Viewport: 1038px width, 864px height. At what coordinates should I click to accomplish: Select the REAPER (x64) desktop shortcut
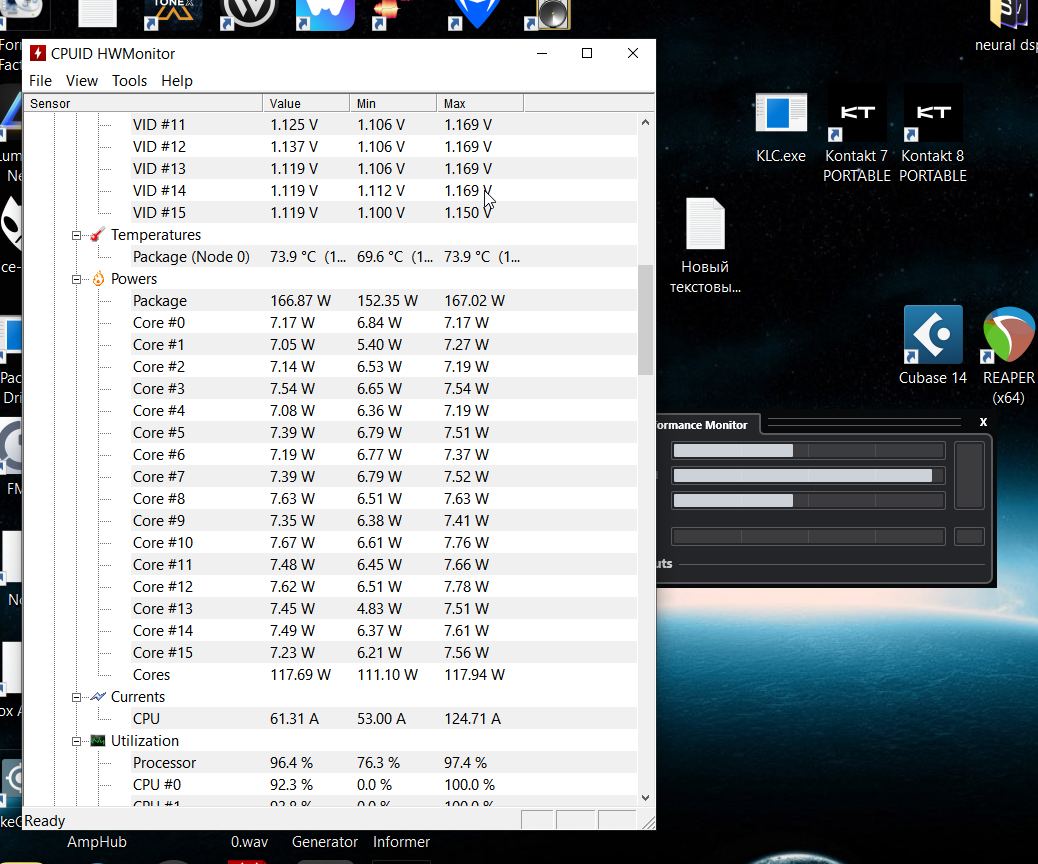[1008, 356]
